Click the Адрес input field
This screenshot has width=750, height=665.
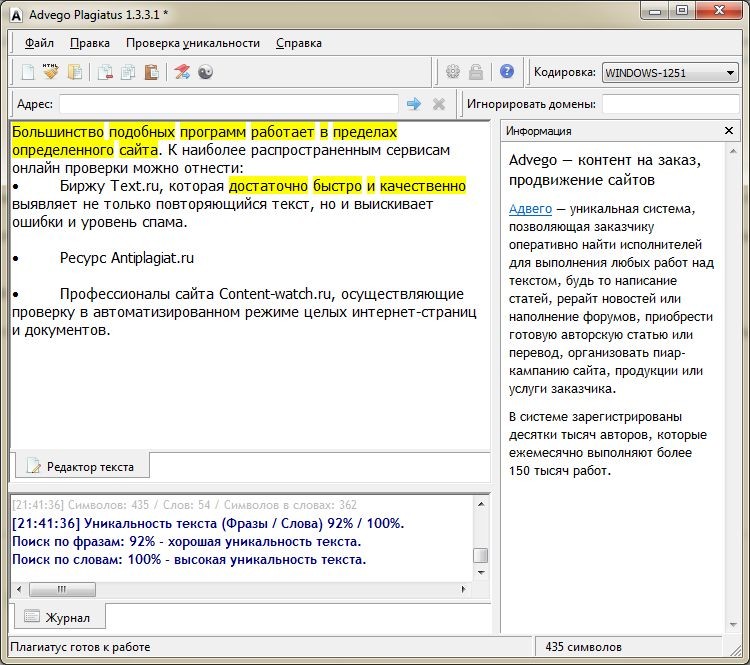click(228, 104)
